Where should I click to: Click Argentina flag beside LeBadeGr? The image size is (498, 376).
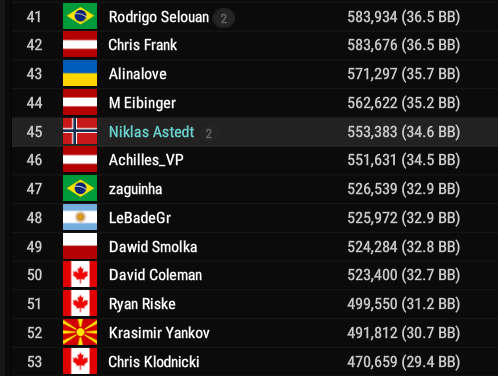[x=80, y=217]
